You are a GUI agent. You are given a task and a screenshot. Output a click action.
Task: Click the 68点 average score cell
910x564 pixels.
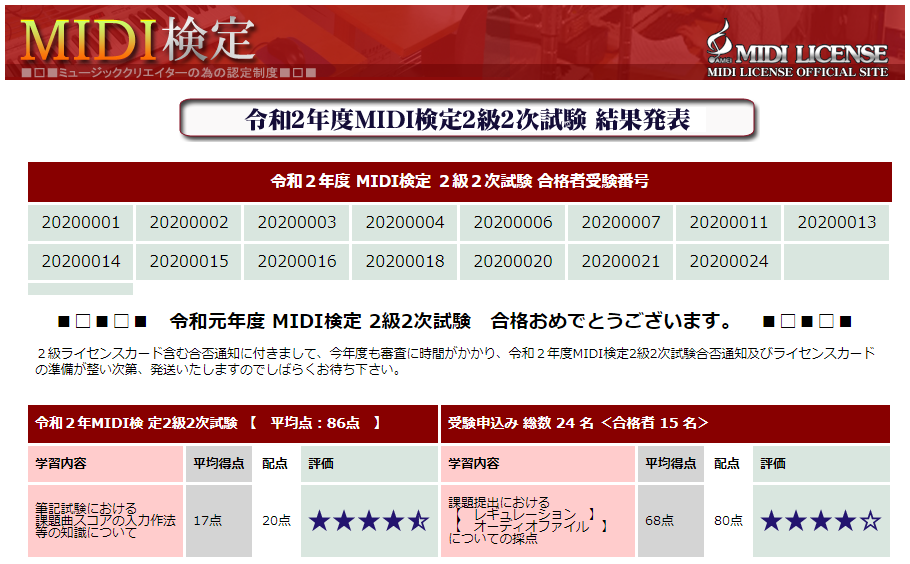pyautogui.click(x=671, y=520)
